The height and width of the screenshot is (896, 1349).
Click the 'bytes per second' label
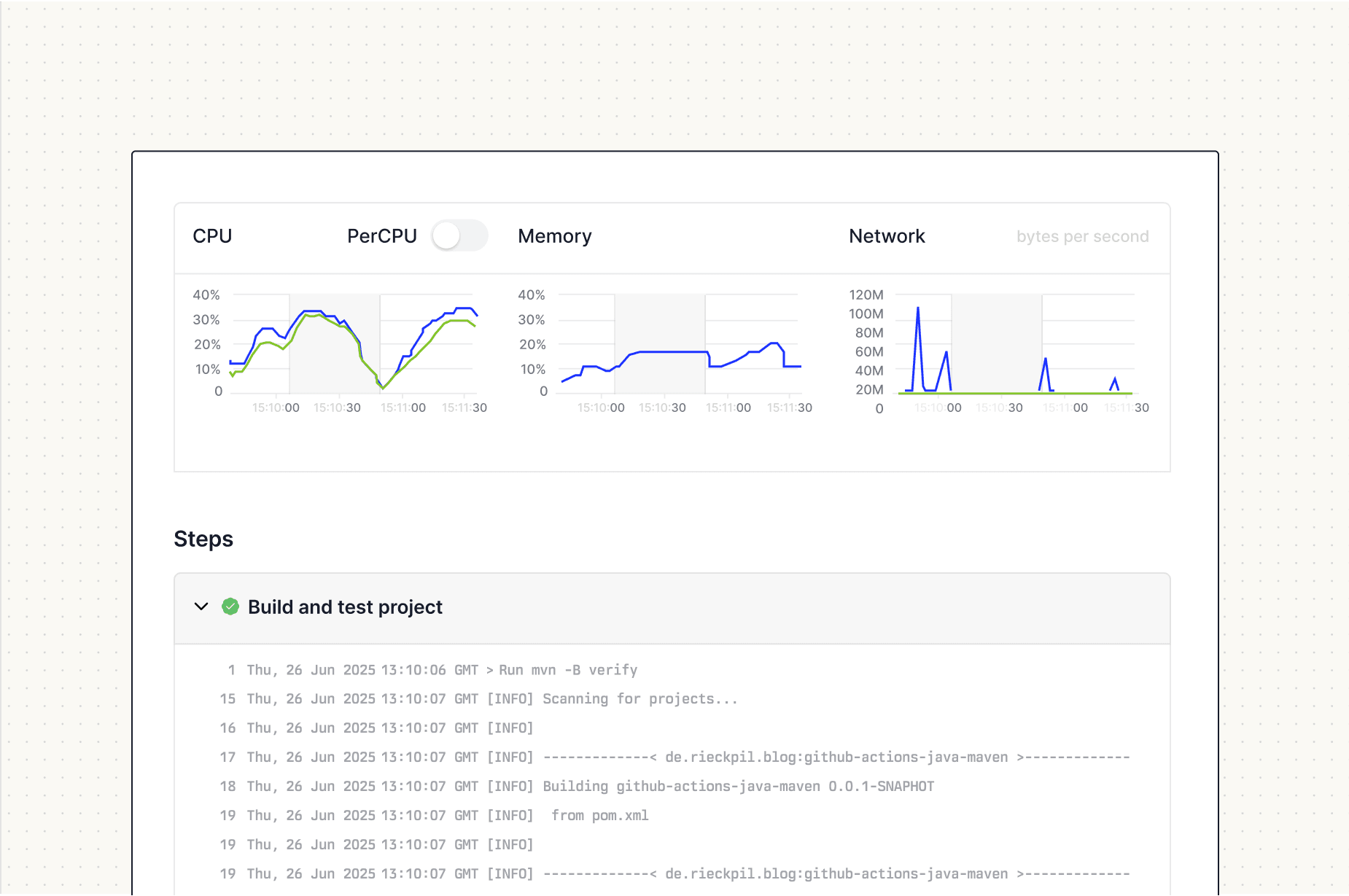point(1082,236)
